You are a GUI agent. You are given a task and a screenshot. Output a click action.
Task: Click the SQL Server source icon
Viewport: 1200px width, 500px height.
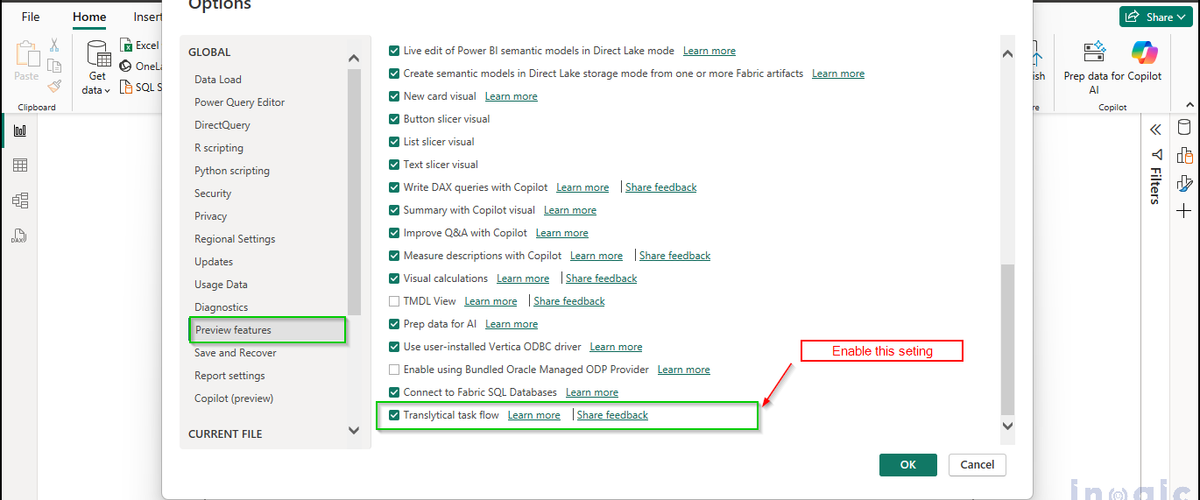coord(126,87)
